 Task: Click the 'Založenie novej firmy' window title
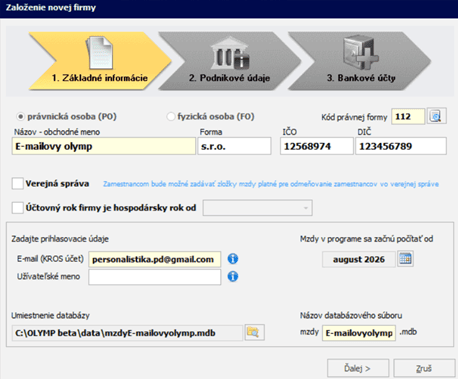[x=51, y=7]
